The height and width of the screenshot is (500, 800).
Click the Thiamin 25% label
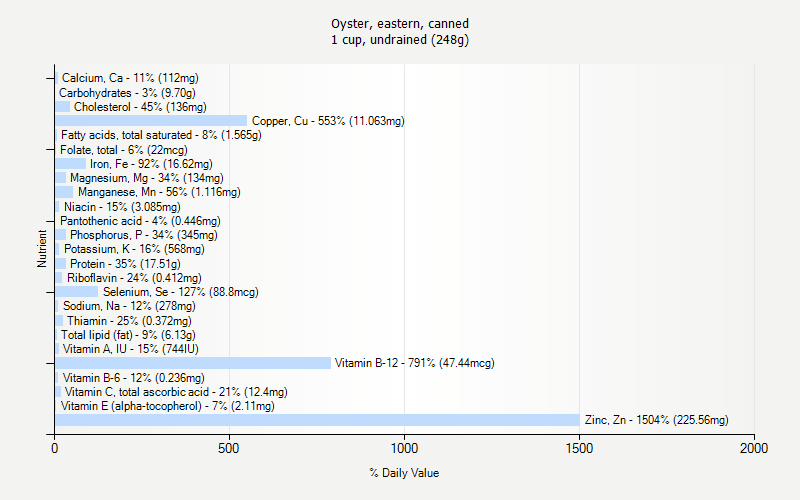[x=129, y=321]
